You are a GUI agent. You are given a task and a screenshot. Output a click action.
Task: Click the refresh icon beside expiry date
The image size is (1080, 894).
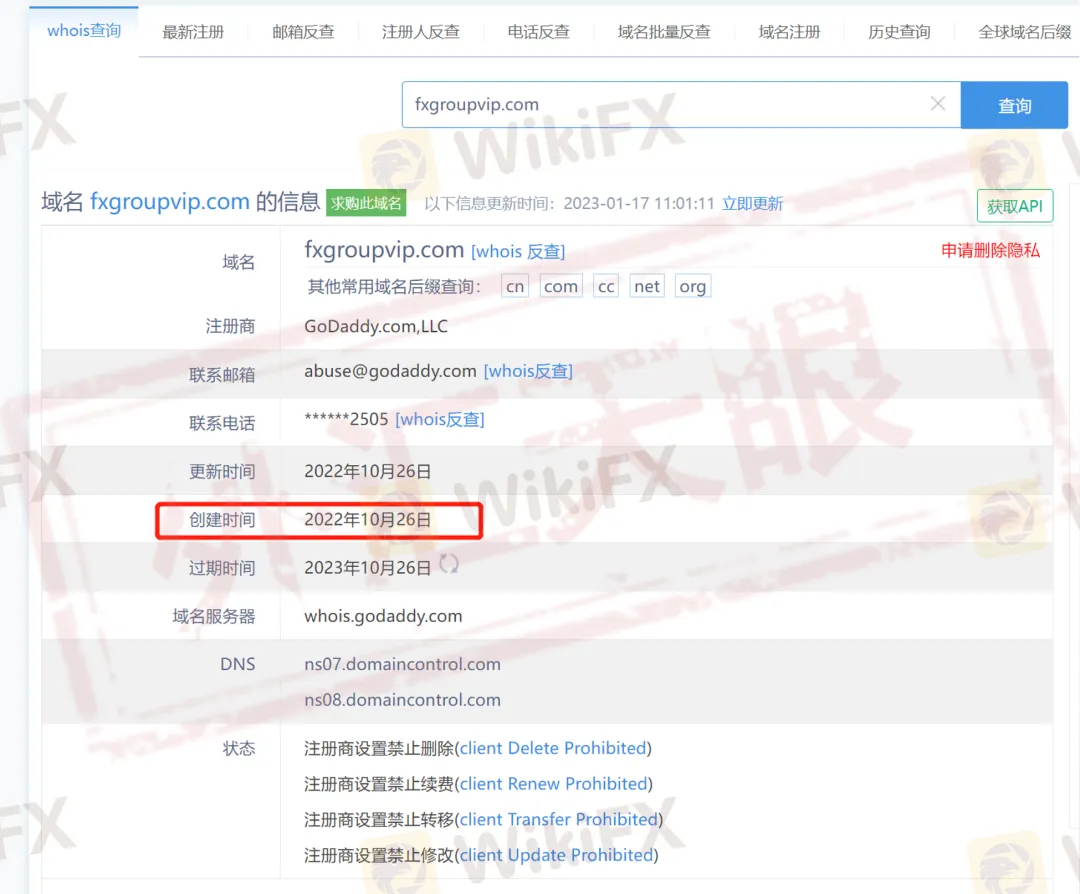(449, 564)
